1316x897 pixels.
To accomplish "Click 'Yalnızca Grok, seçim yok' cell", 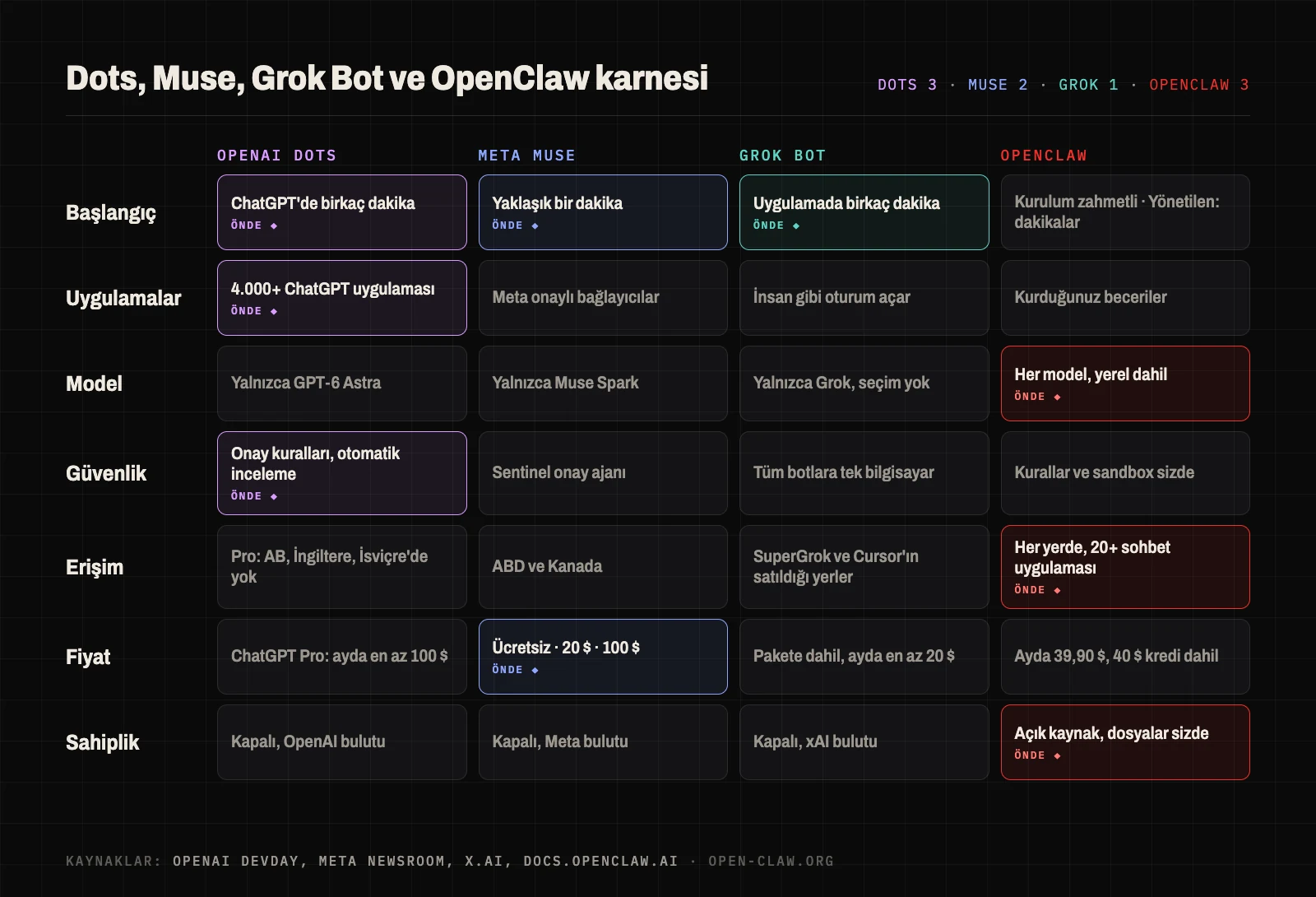I will (864, 383).
